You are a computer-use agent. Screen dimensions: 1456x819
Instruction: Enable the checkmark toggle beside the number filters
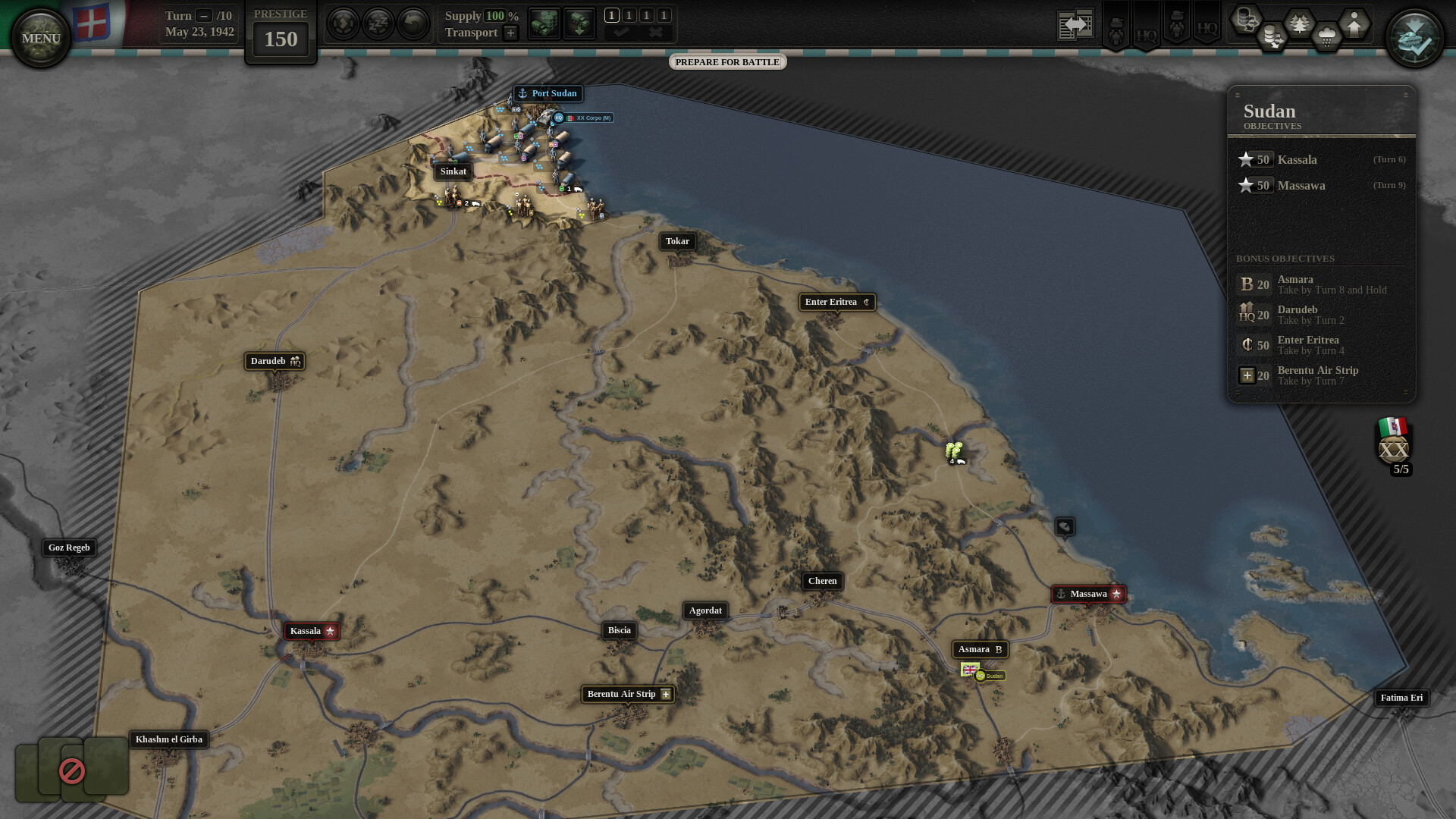[x=623, y=31]
